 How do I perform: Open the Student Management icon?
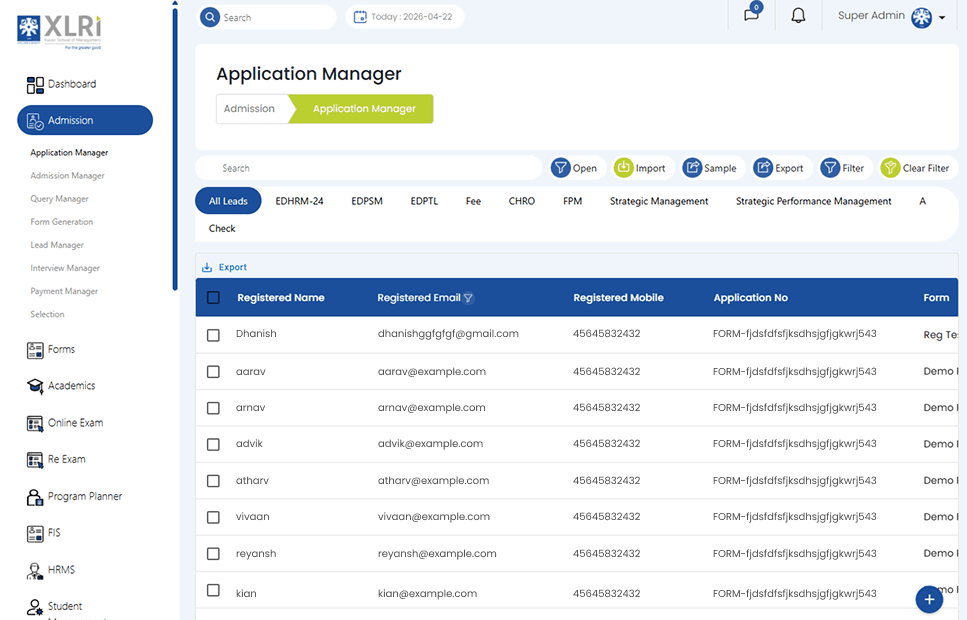click(35, 607)
